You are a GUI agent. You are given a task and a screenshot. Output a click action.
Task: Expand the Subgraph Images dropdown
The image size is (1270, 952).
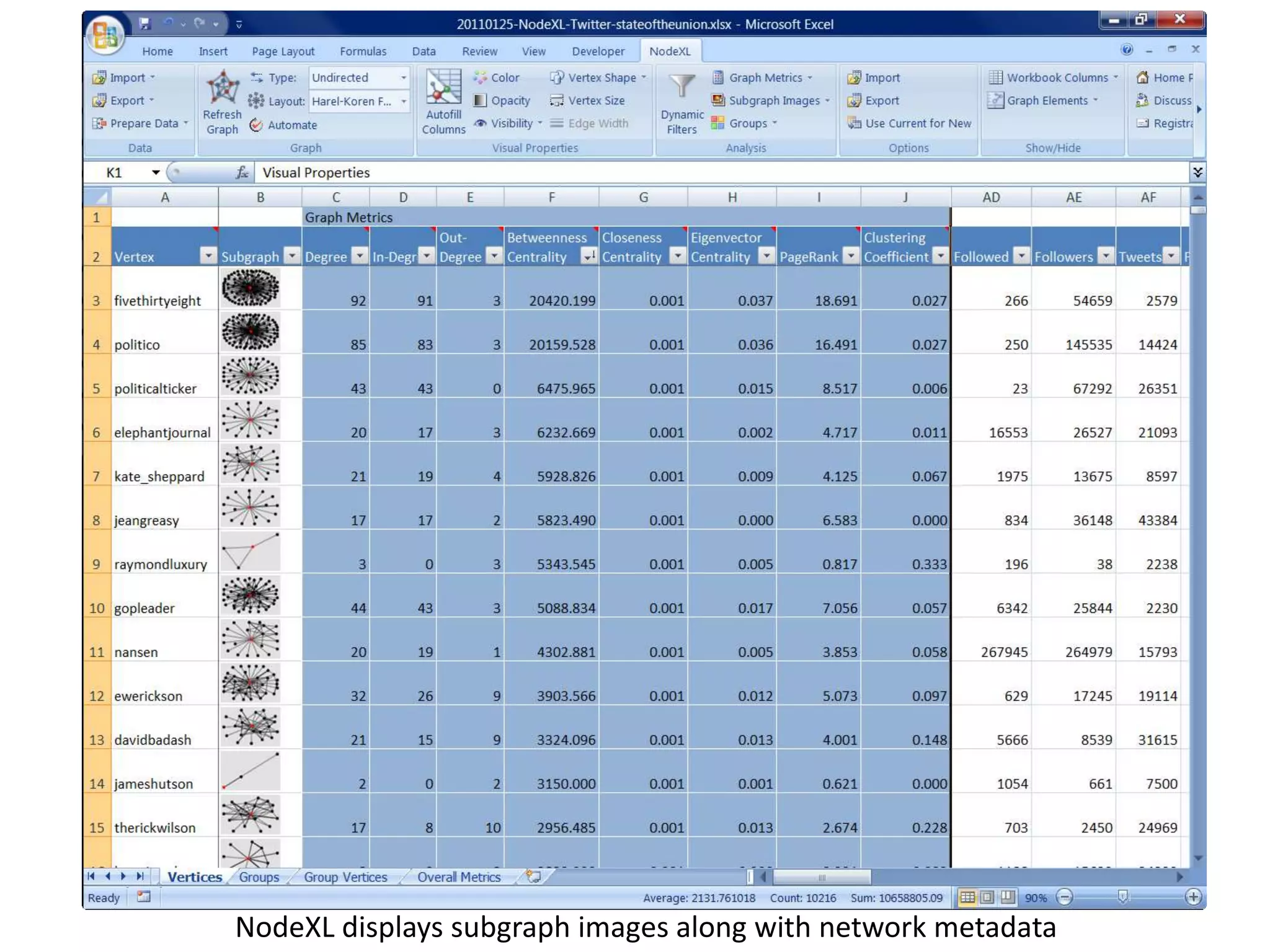(827, 101)
